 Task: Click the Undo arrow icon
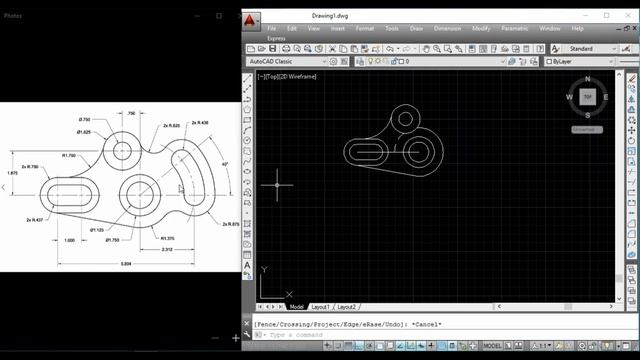[x=390, y=49]
